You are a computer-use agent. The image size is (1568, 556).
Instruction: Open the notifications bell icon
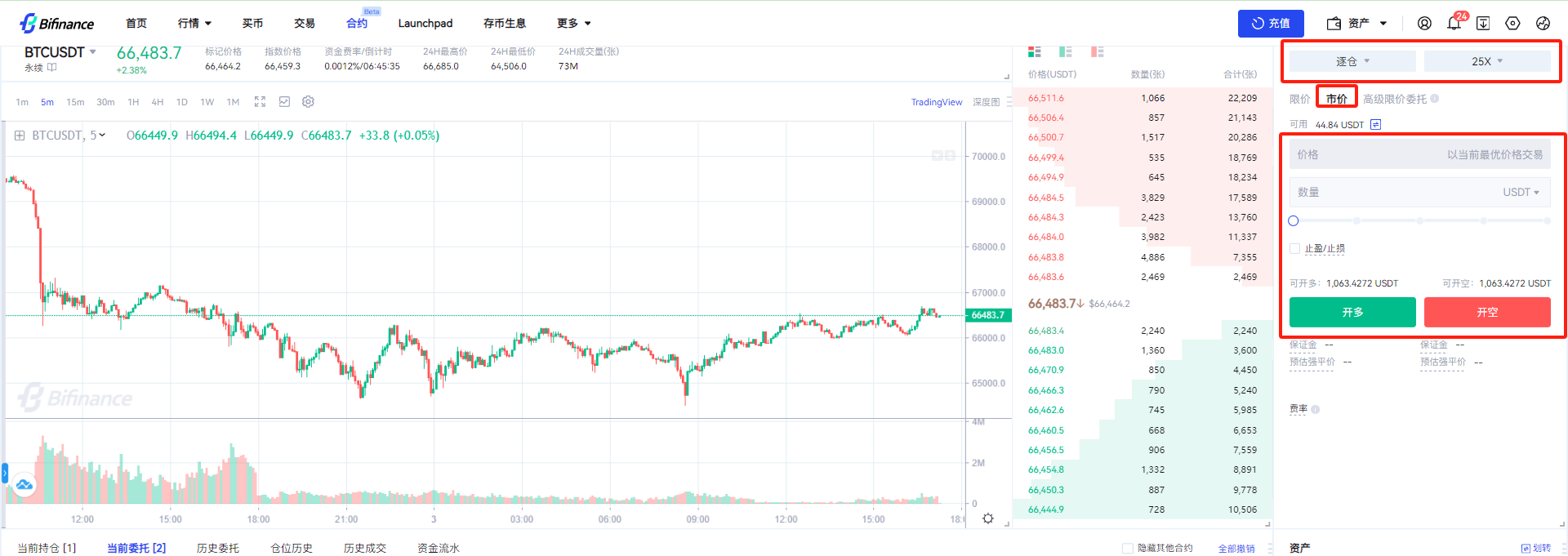click(x=1454, y=24)
